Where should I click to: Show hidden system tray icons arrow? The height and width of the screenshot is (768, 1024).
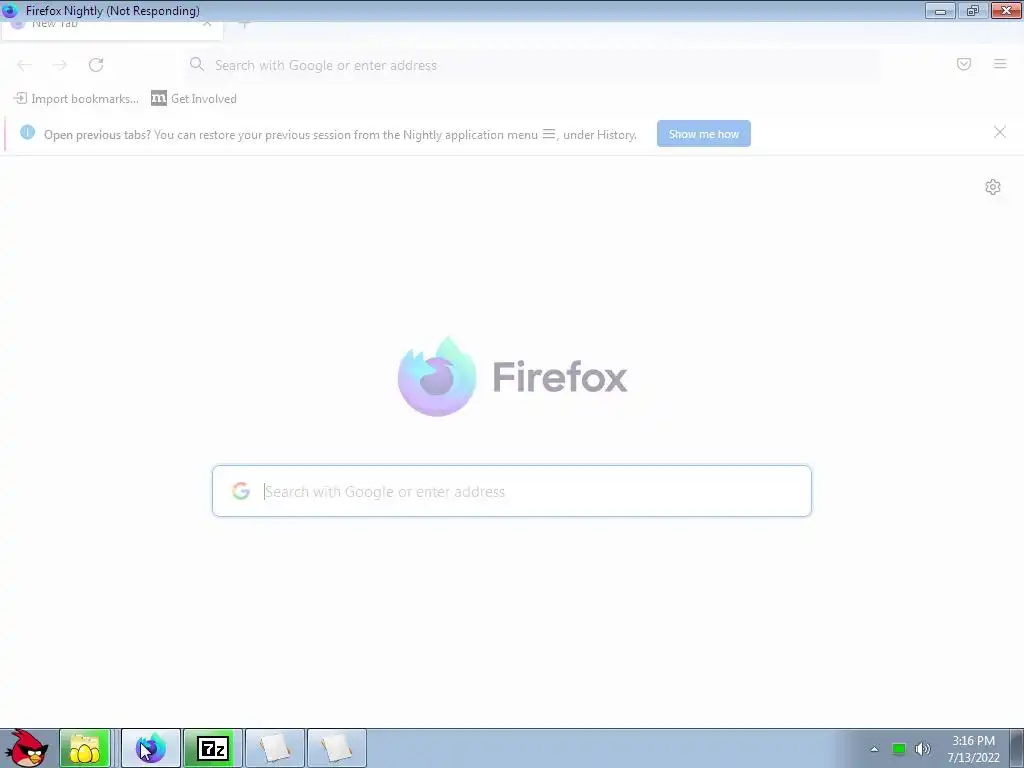coord(874,749)
